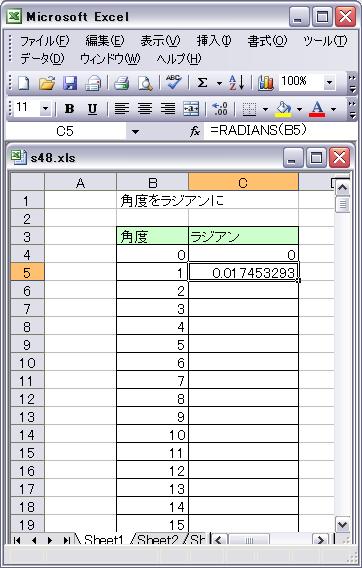Toggle Bold formatting
362x568 pixels.
(x=69, y=108)
